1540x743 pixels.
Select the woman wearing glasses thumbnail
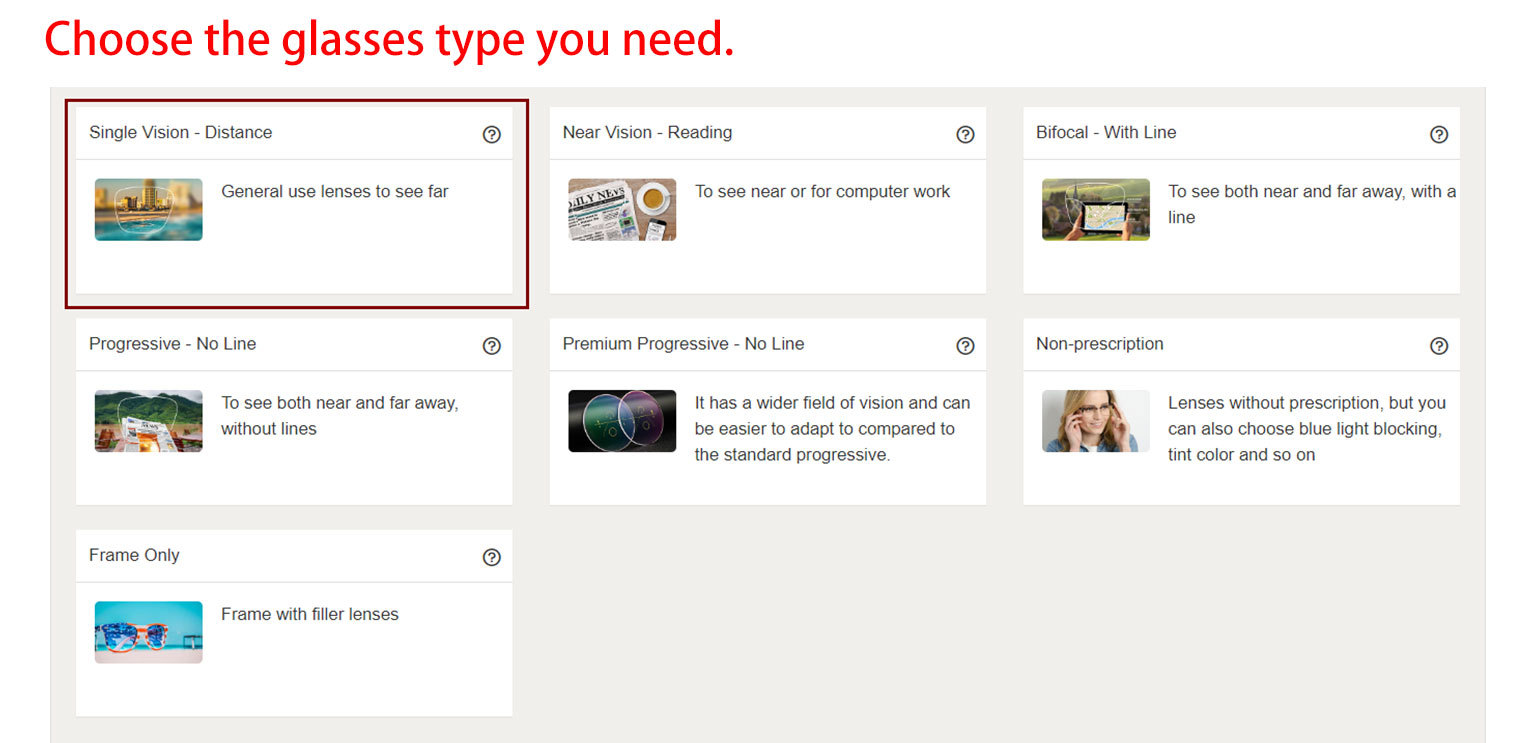pyautogui.click(x=1095, y=421)
